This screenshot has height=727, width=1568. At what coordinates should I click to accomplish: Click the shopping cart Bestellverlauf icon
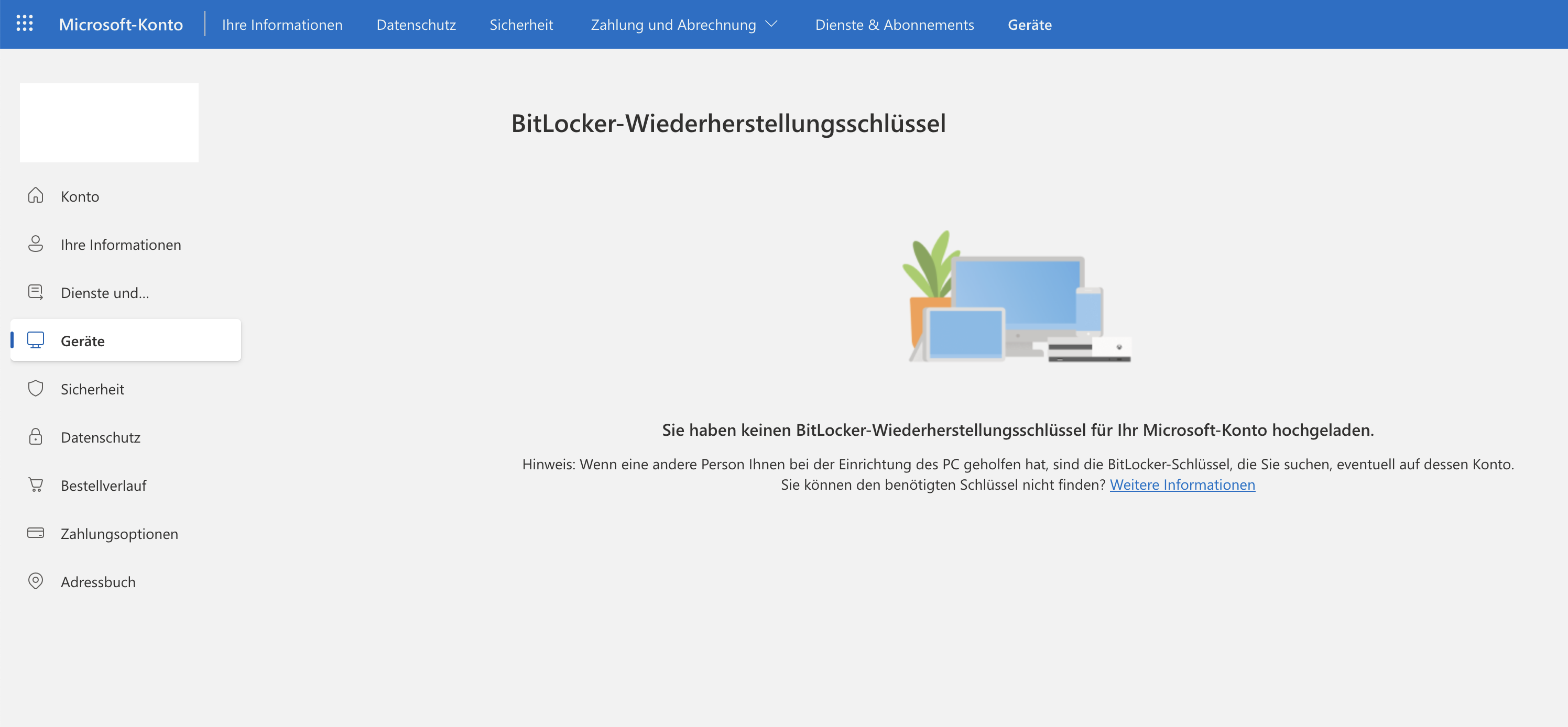(35, 485)
